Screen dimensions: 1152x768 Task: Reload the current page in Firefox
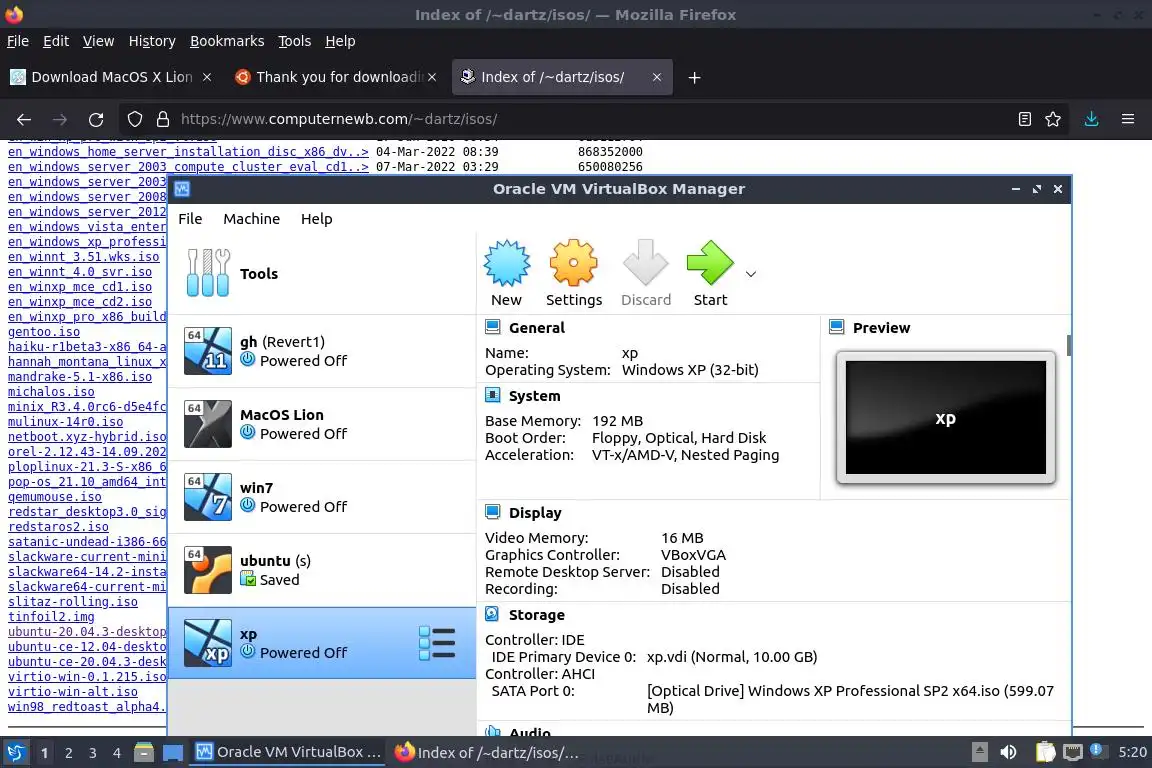click(96, 119)
